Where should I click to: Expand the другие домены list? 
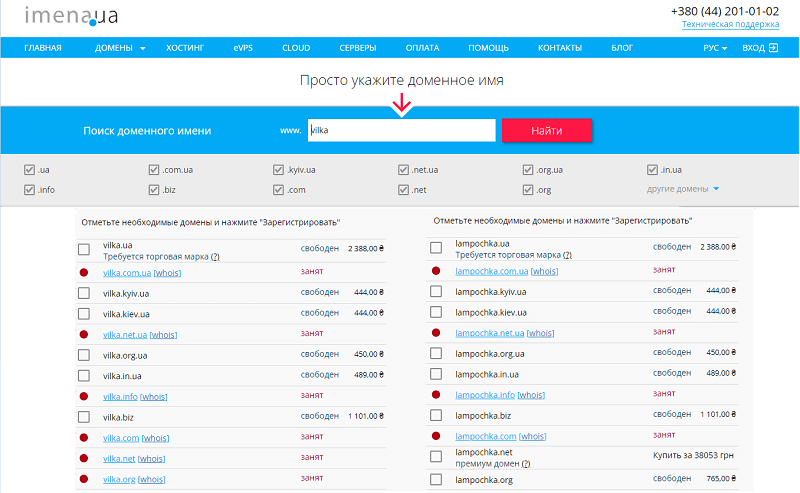coord(683,189)
